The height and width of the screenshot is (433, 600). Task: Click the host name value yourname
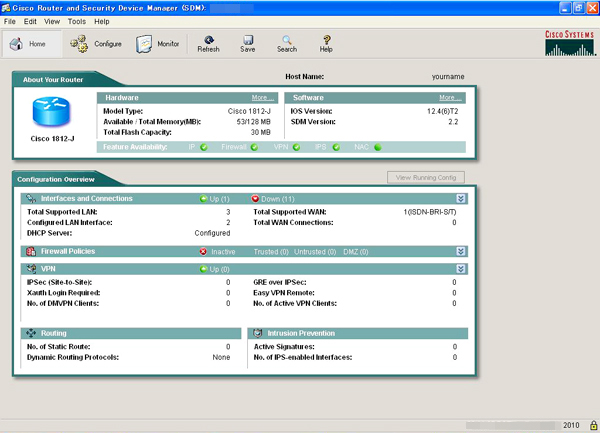point(448,77)
